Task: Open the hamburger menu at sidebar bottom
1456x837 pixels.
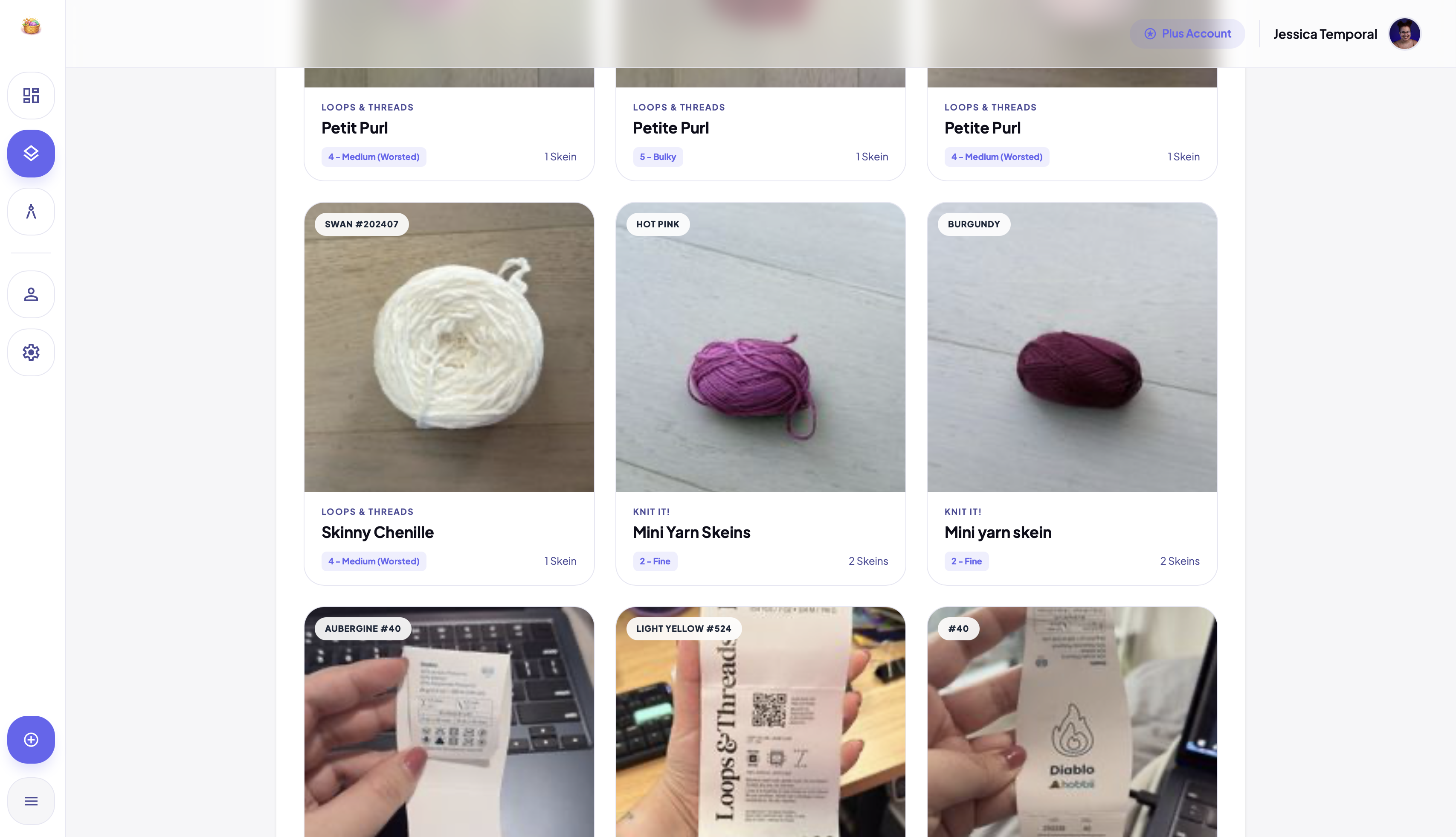Action: 30,801
